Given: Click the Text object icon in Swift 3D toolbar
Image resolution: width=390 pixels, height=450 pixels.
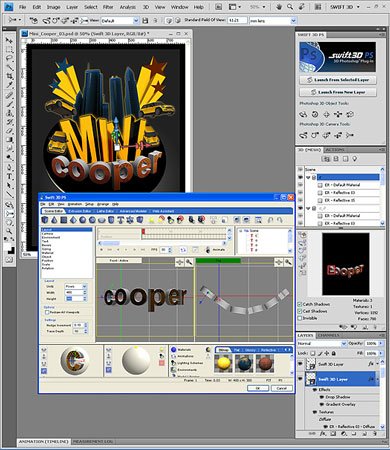Looking at the screenshot, I should pos(121,220).
